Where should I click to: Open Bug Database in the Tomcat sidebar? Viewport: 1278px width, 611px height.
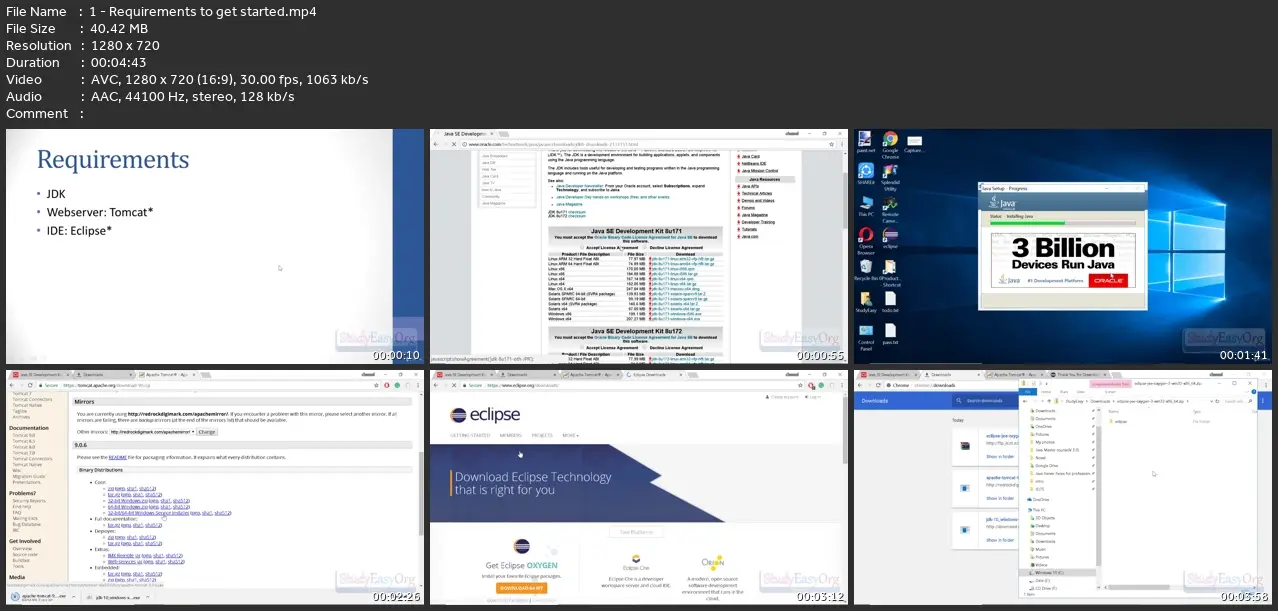click(x=27, y=524)
